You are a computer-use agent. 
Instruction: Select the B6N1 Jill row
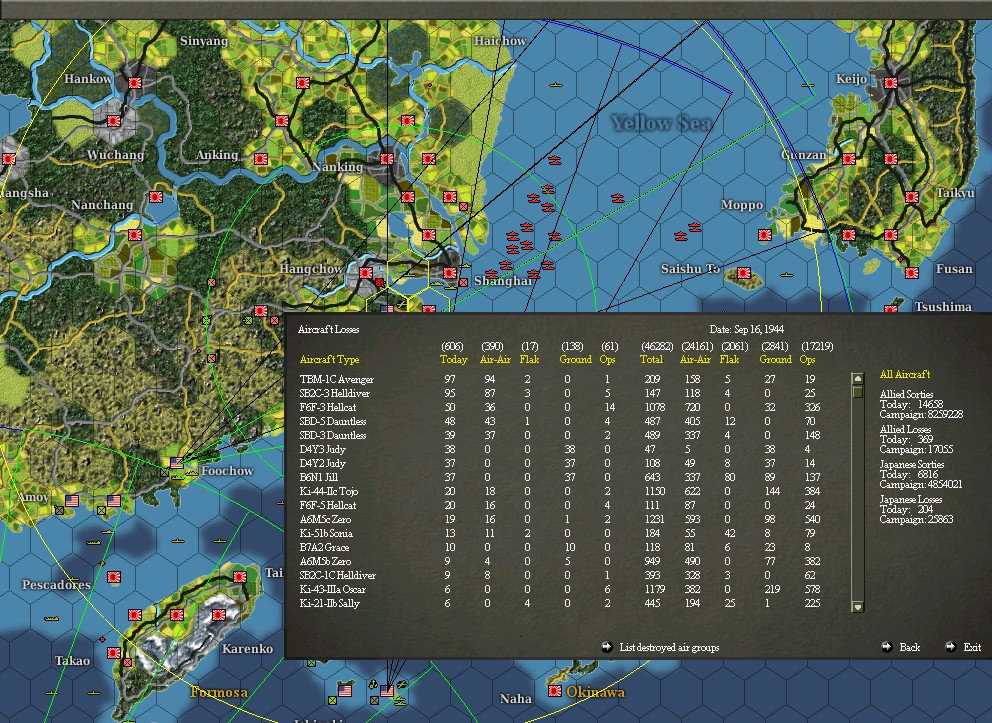(560, 477)
